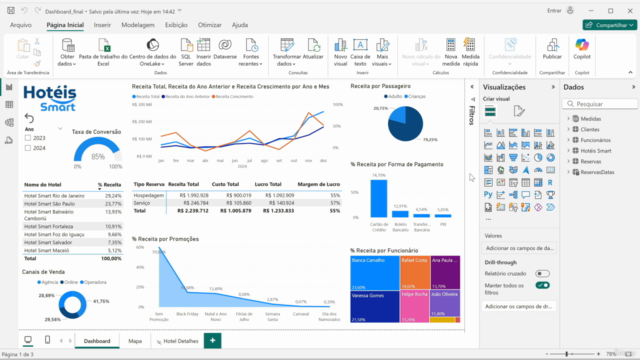Click Bianca Carvalho treemap tile
Viewport: 640px width, 360px height.
pyautogui.click(x=375, y=273)
